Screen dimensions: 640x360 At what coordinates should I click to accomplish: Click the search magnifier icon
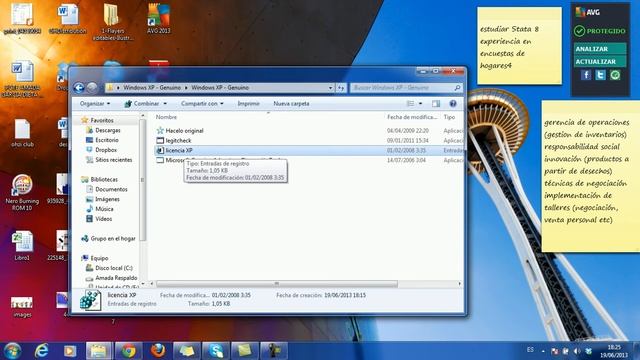(x=458, y=88)
